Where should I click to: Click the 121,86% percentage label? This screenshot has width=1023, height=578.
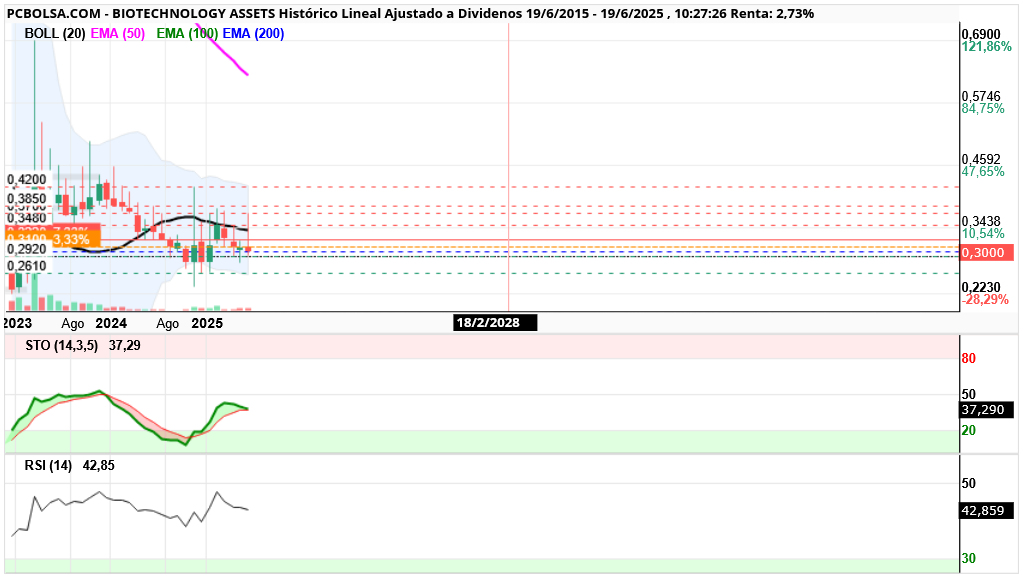[986, 46]
